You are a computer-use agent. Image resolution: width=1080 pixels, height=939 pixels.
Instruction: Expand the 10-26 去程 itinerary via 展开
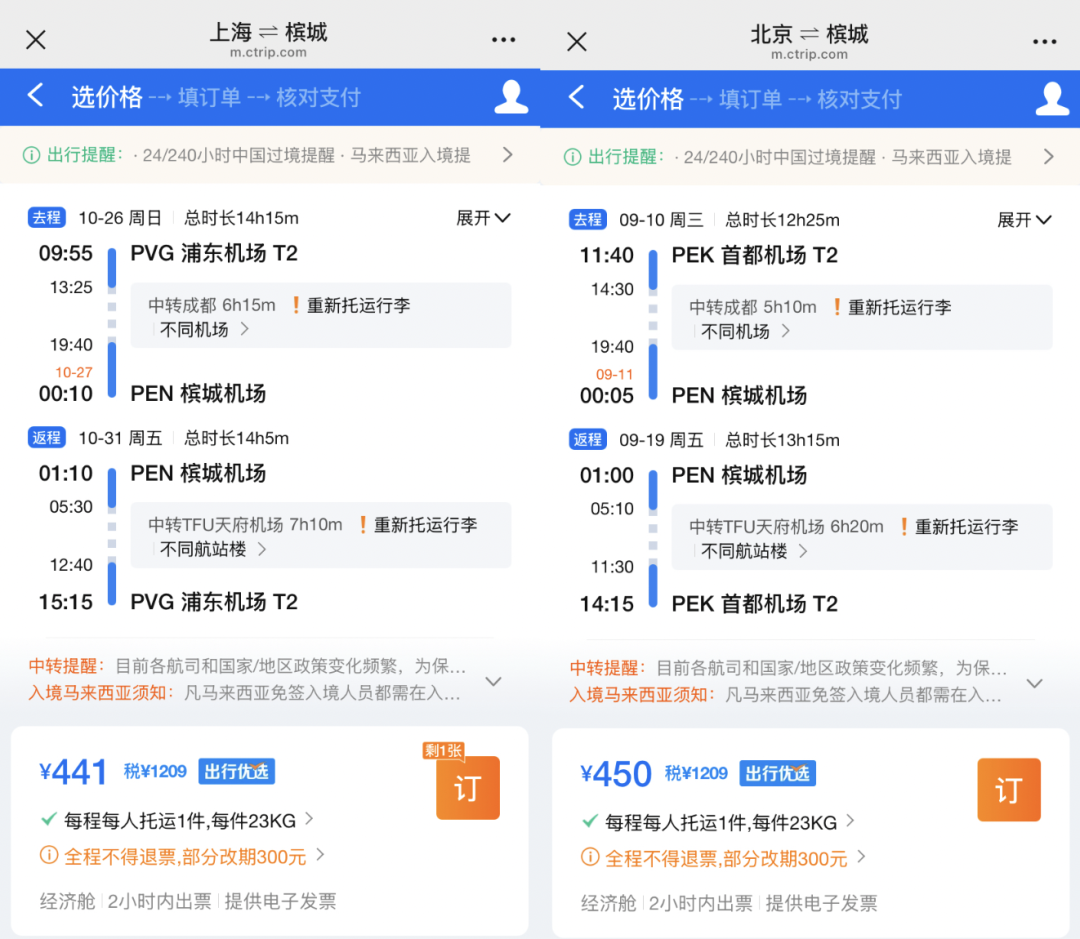tap(484, 219)
